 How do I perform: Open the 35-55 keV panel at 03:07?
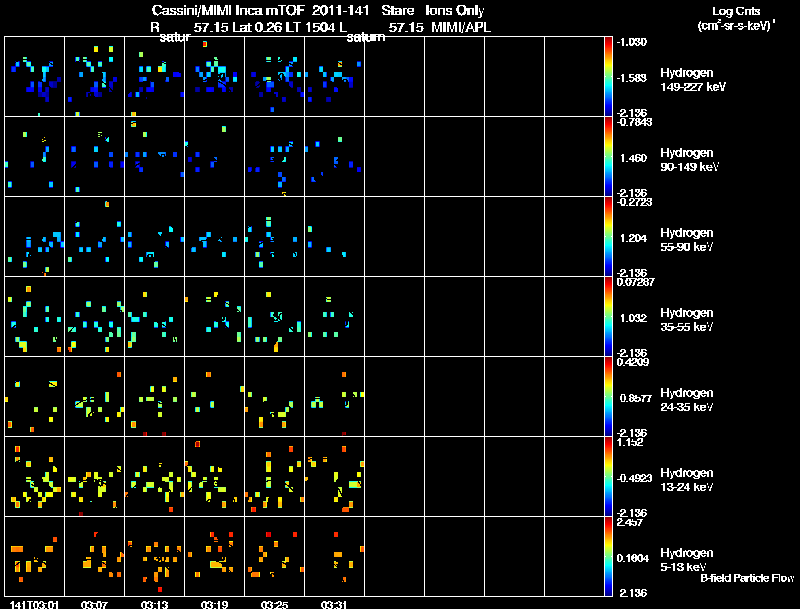[x=94, y=317]
